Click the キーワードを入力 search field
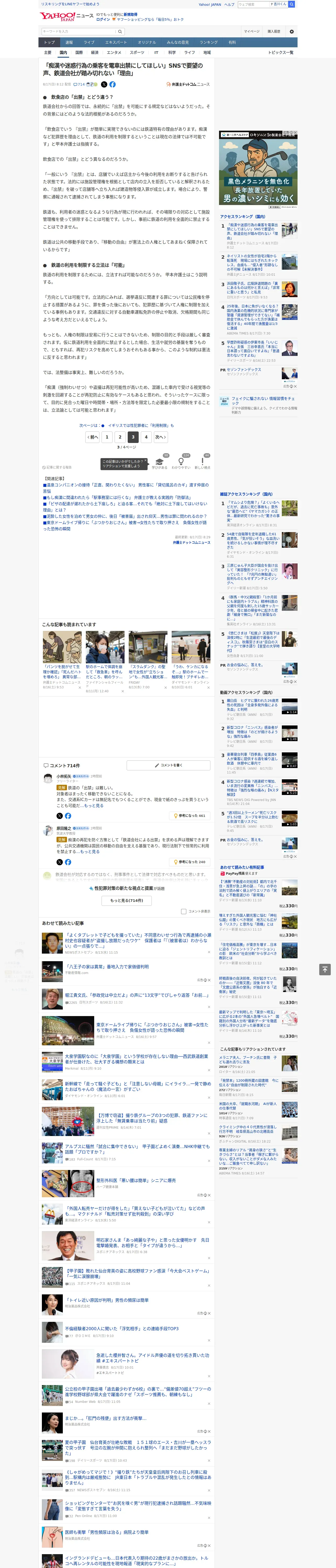 pyautogui.click(x=79, y=32)
